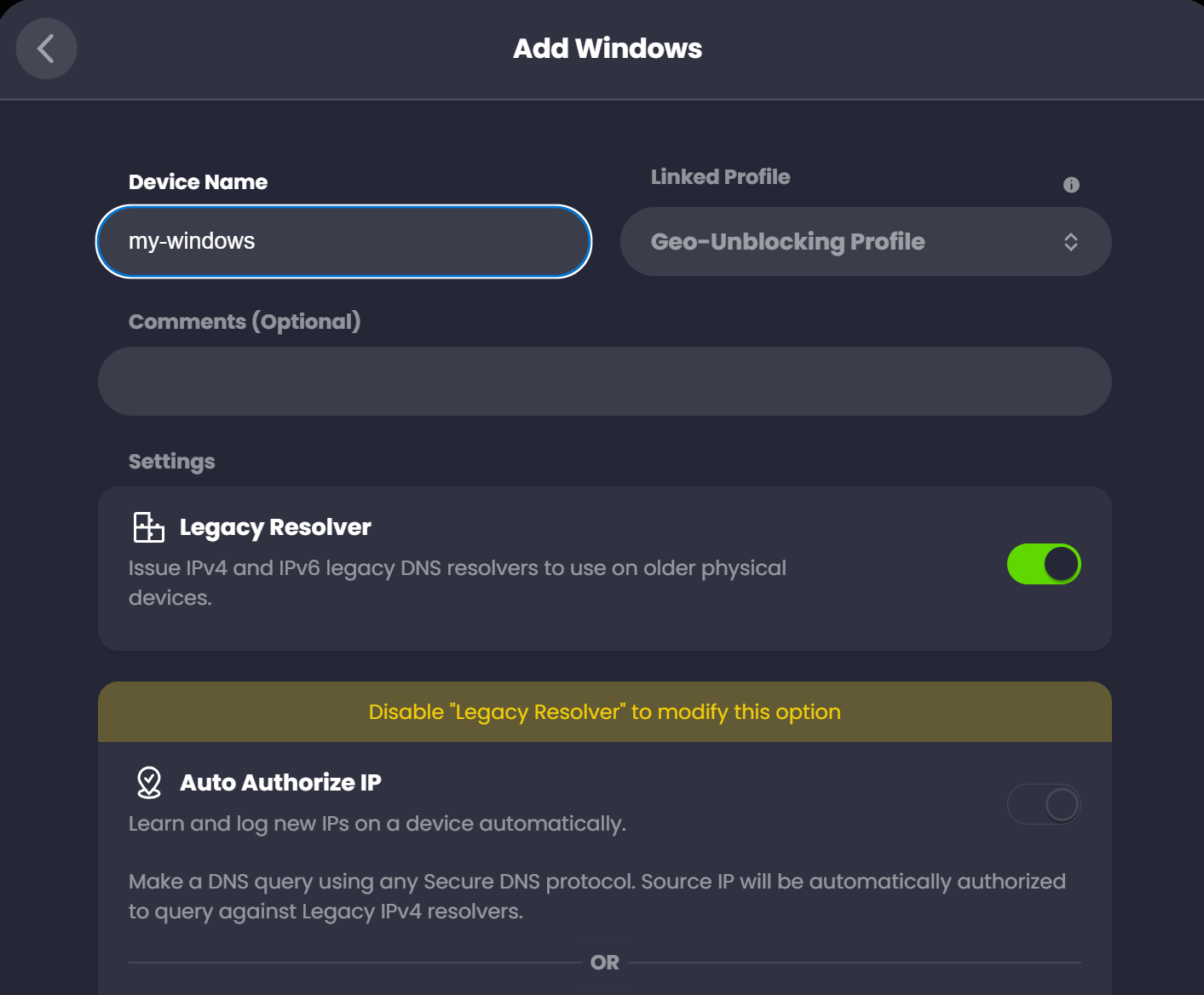Click the Legacy Resolver icon
The image size is (1204, 995).
click(x=148, y=527)
